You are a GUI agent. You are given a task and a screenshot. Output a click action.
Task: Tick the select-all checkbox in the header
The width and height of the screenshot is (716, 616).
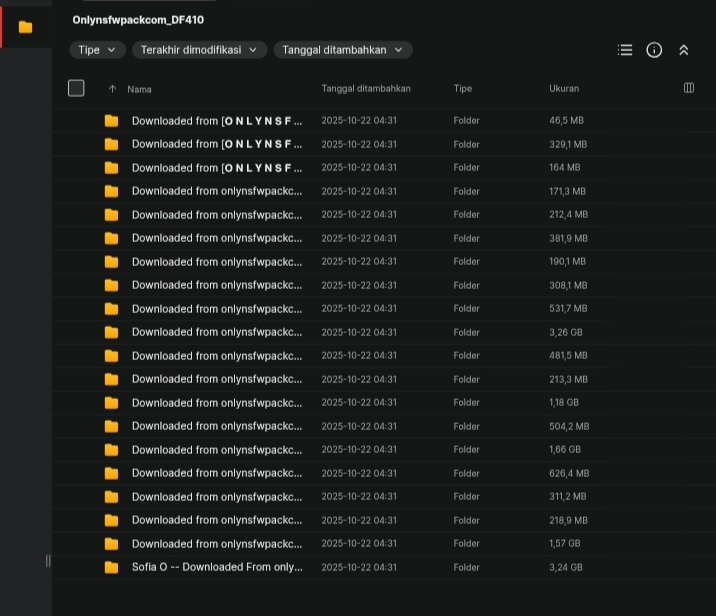click(x=76, y=88)
